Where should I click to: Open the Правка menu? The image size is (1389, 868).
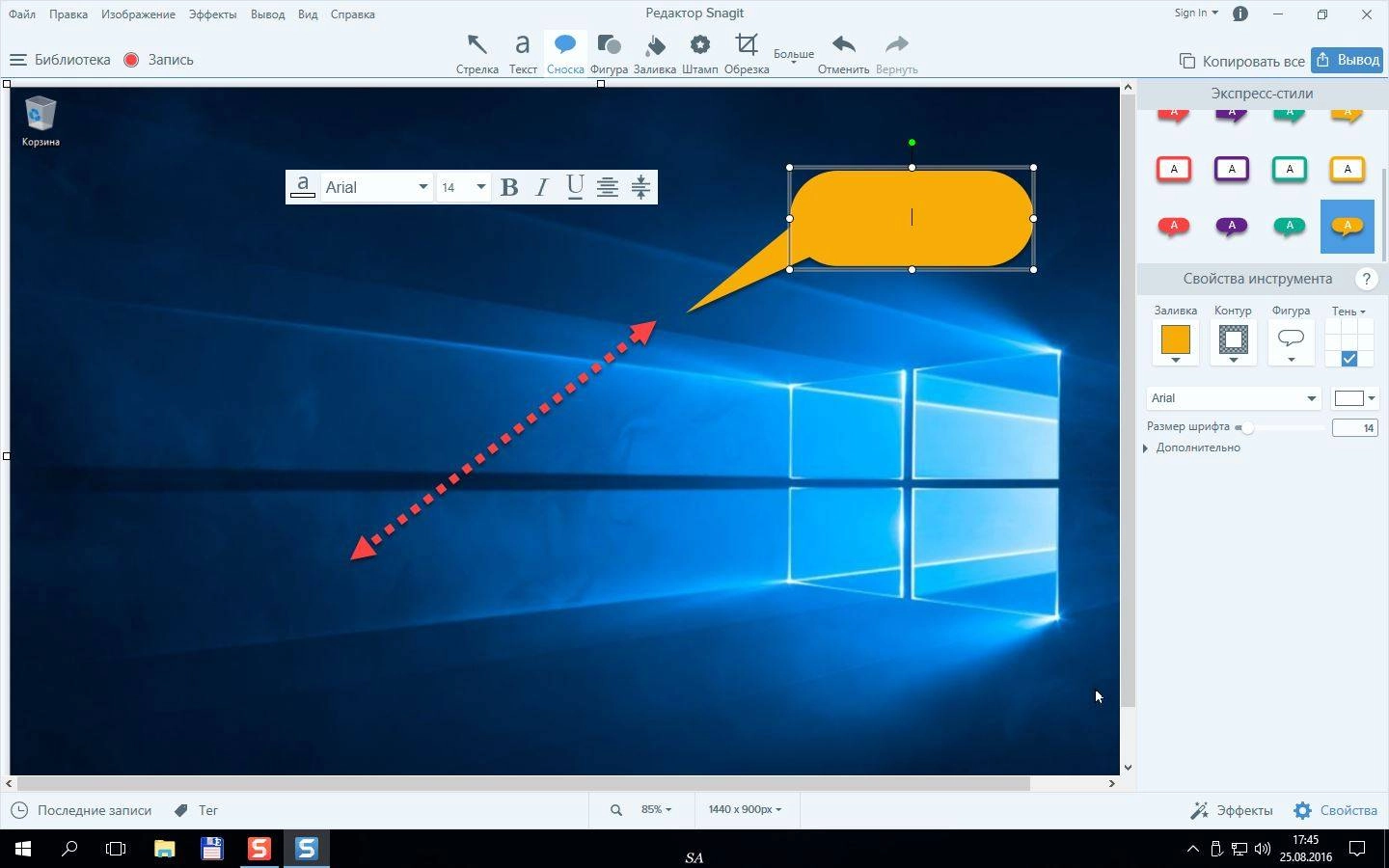click(x=68, y=14)
